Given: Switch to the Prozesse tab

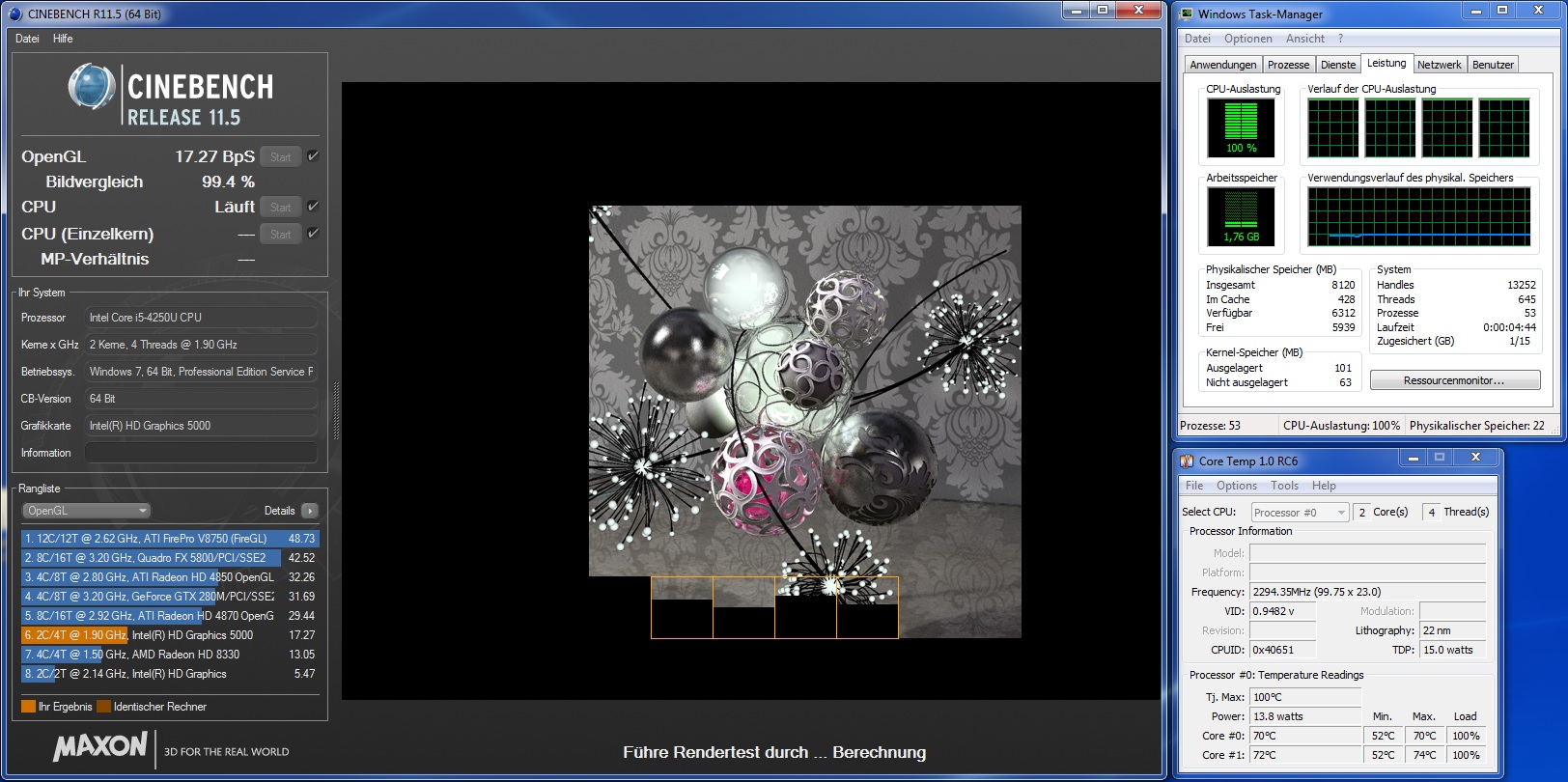Looking at the screenshot, I should point(1288,65).
